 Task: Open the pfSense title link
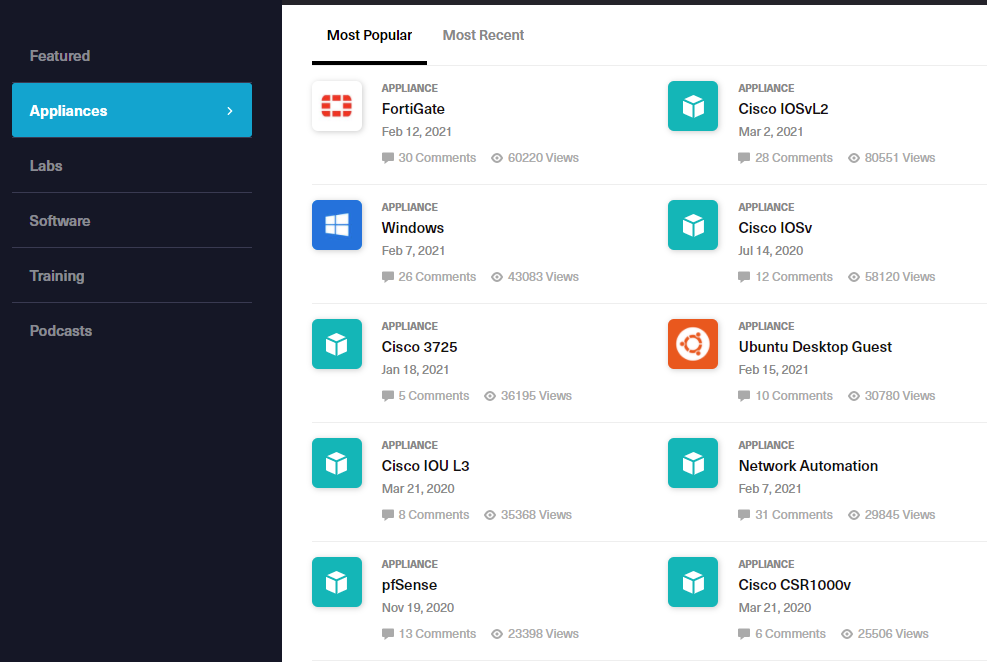tap(409, 585)
